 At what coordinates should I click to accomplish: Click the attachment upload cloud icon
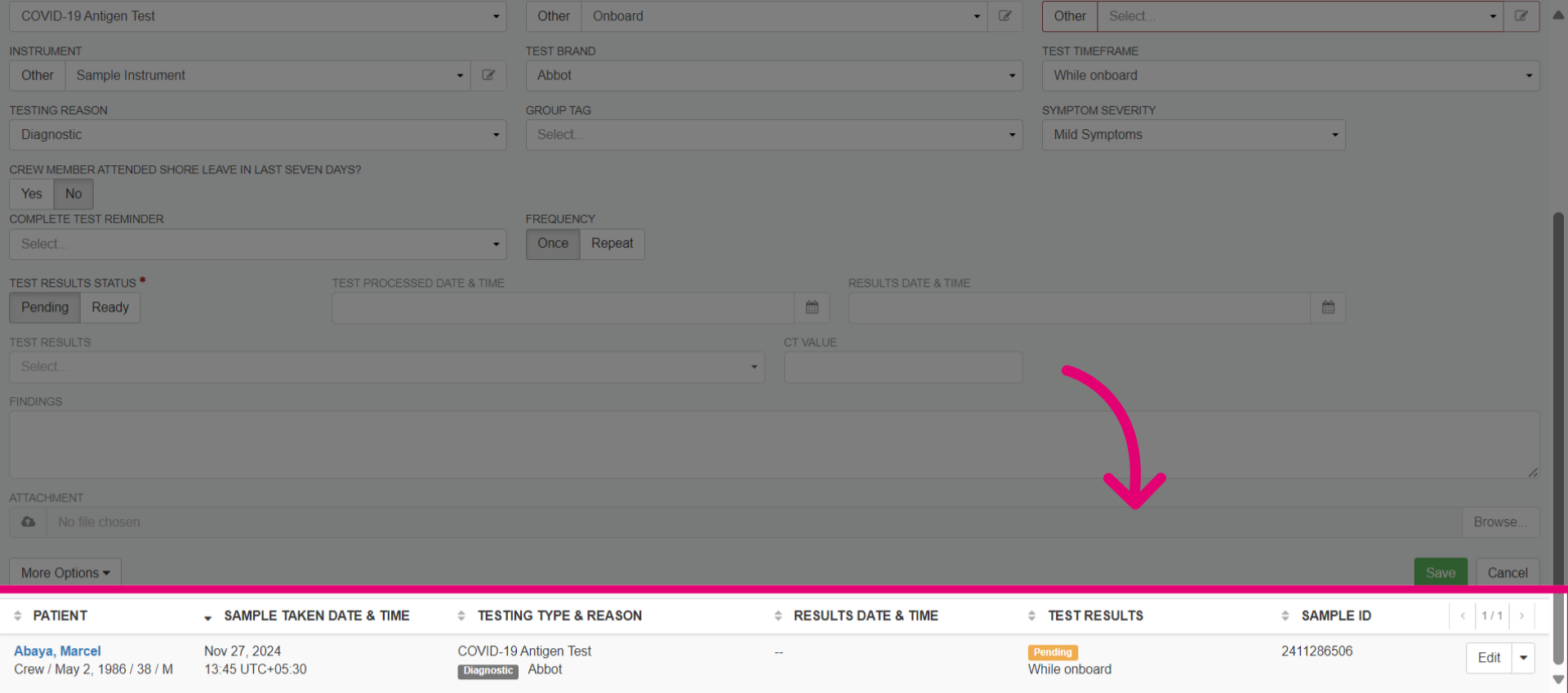pos(29,522)
